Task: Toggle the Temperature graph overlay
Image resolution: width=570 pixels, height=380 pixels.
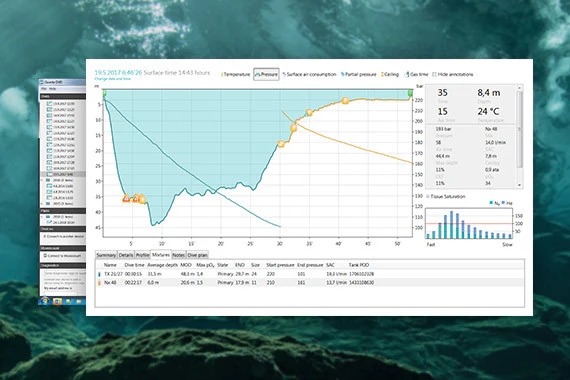Action: (235, 75)
